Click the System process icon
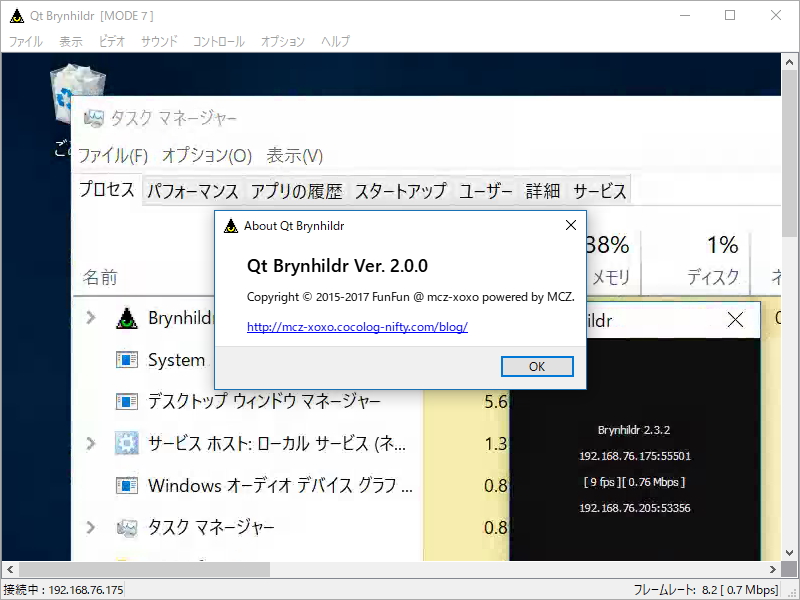 tap(126, 359)
